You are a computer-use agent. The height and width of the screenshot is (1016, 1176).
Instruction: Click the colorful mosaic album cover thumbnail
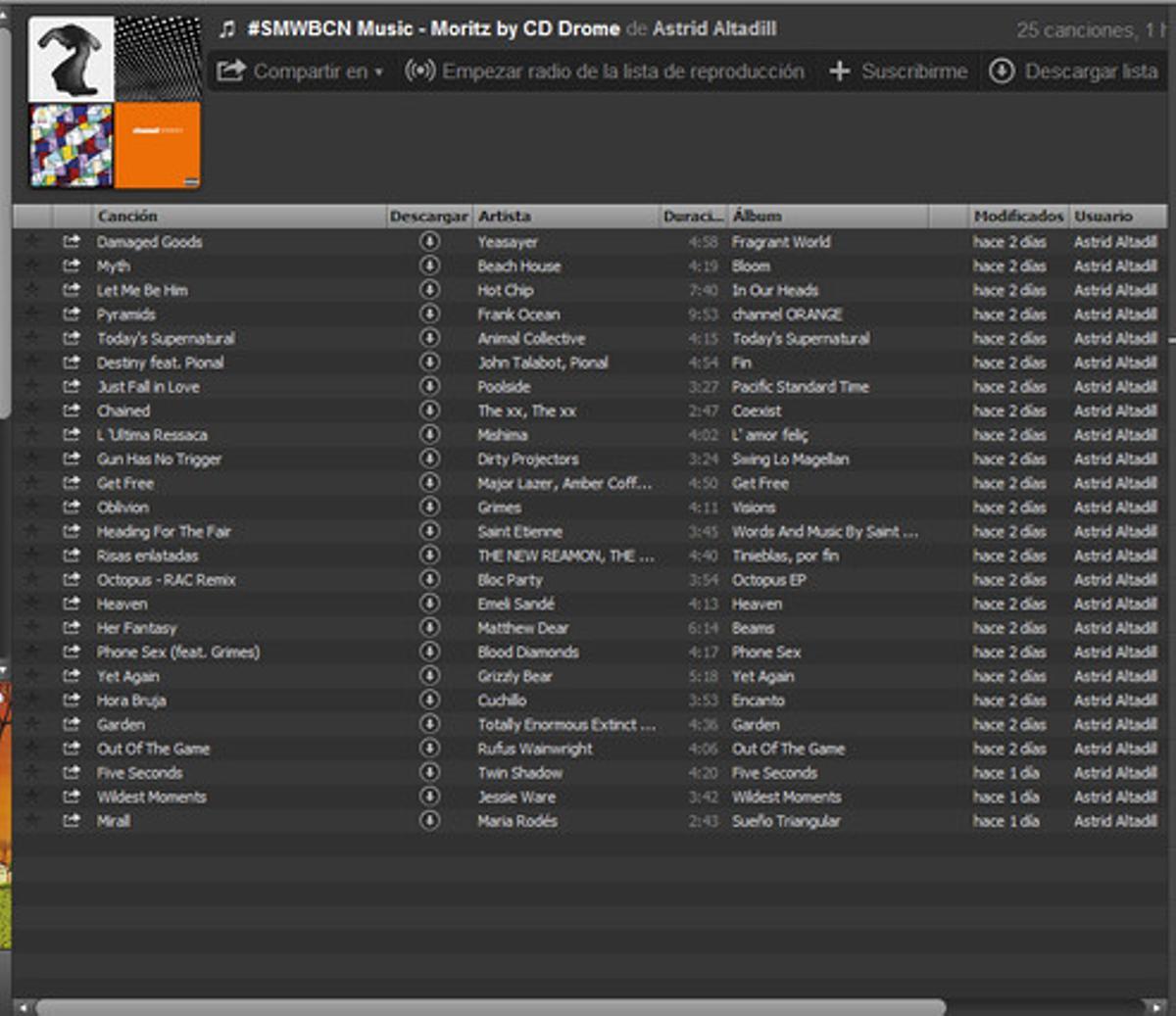71,145
